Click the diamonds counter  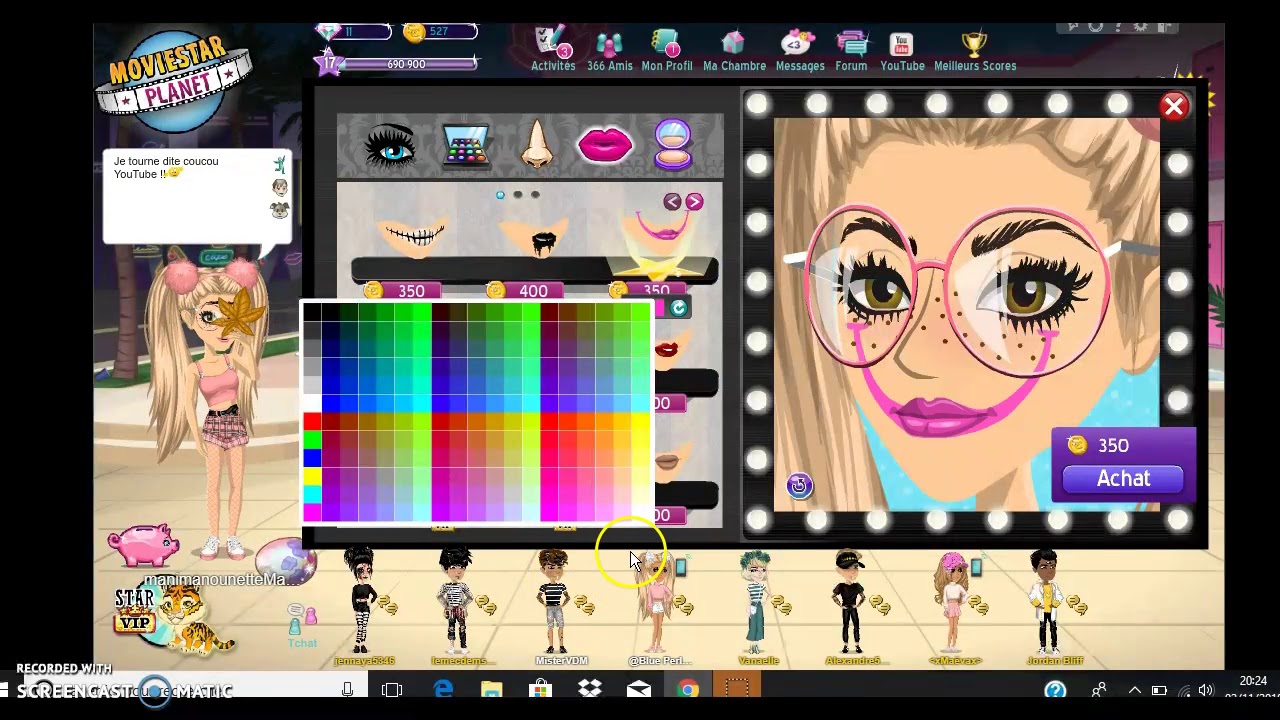353,32
